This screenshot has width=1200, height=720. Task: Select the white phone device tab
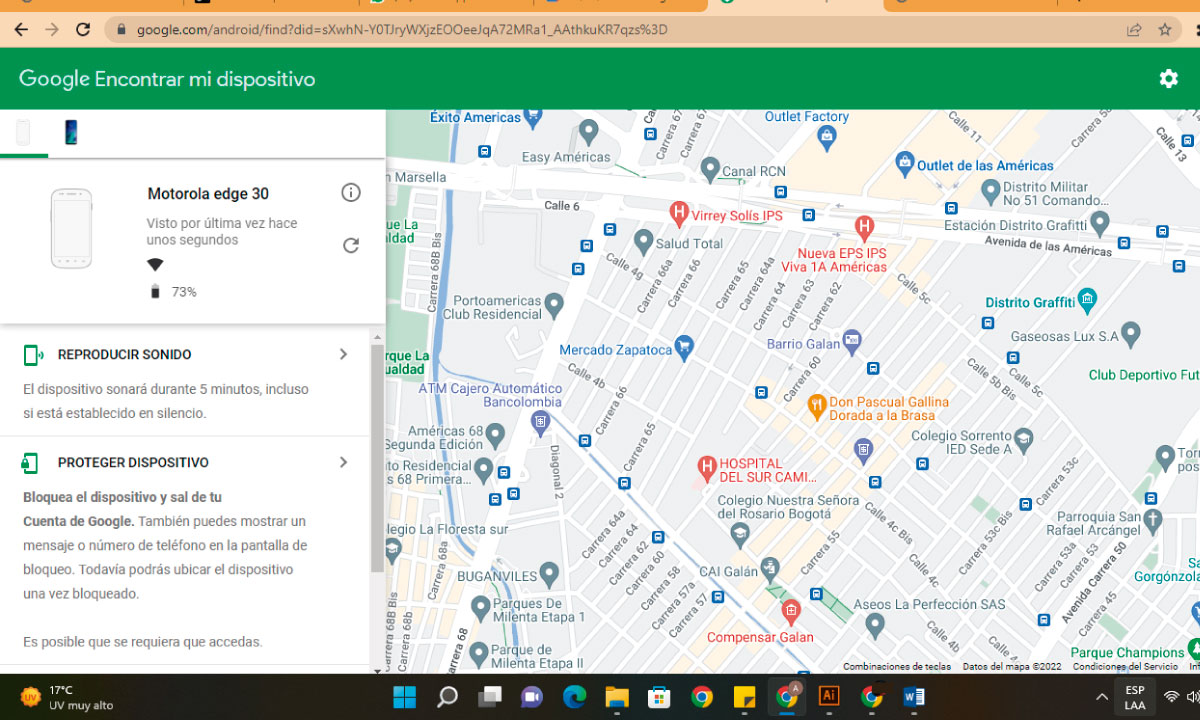coord(23,132)
